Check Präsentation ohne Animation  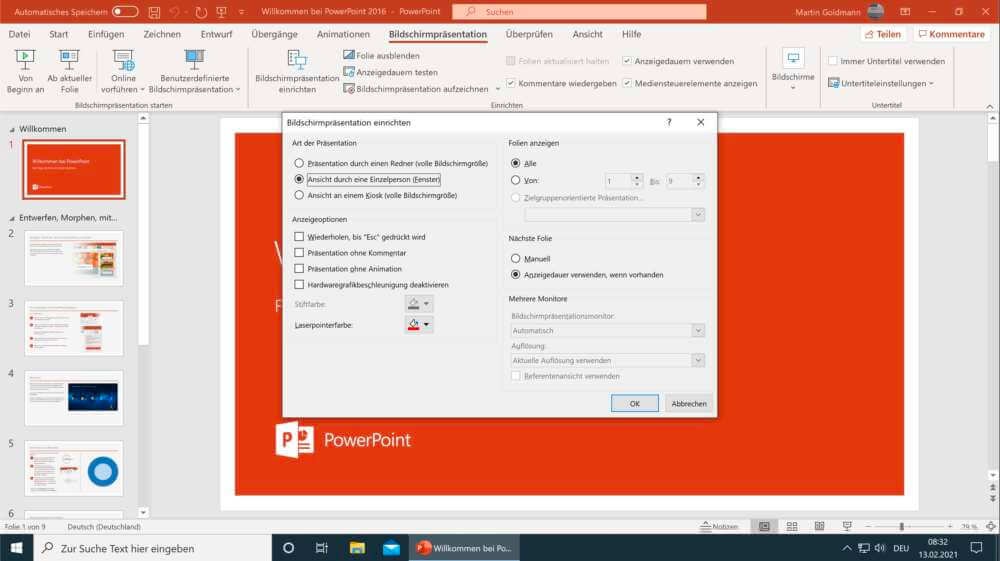point(298,268)
